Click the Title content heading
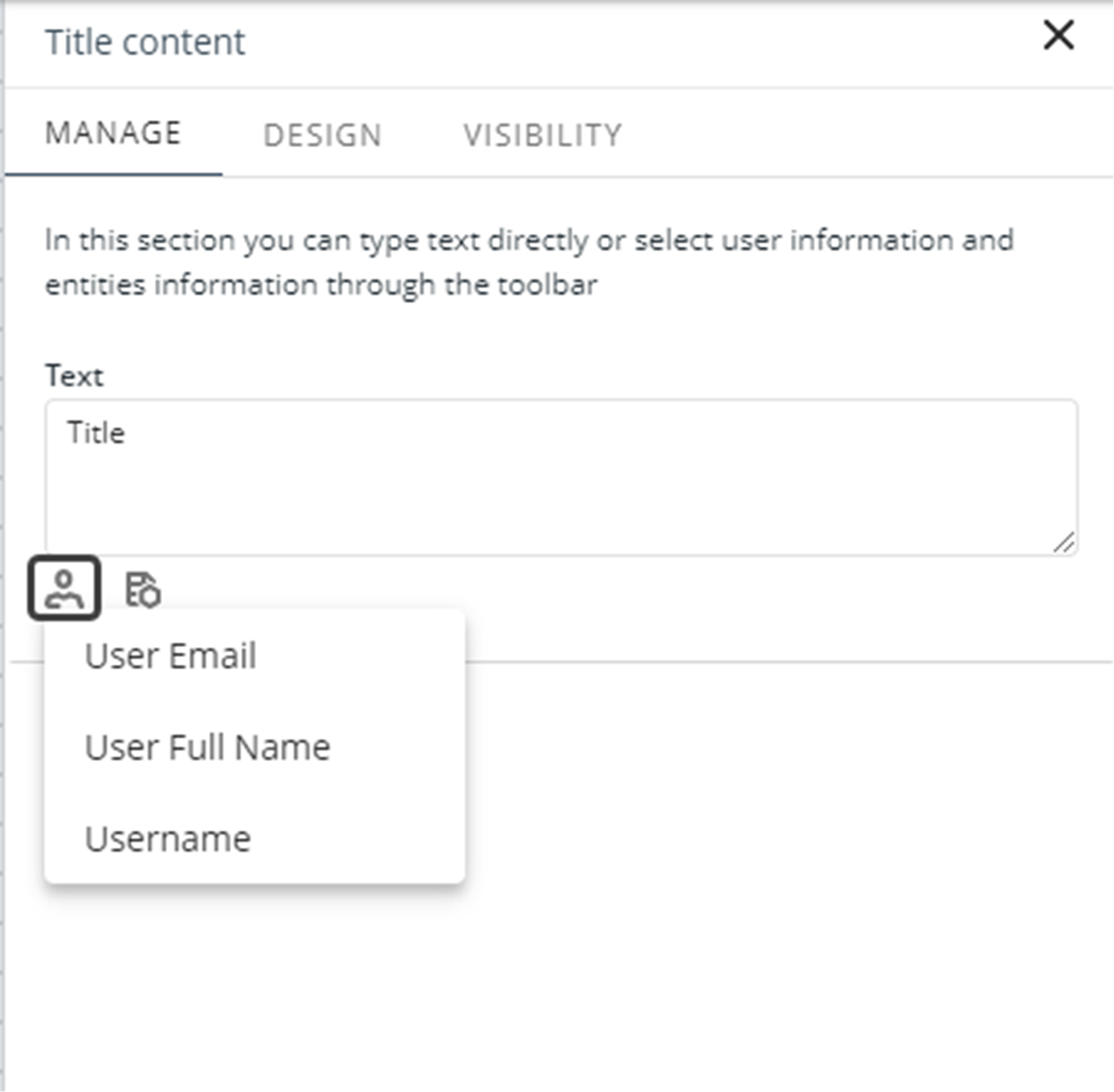The image size is (1114, 1092). click(146, 42)
